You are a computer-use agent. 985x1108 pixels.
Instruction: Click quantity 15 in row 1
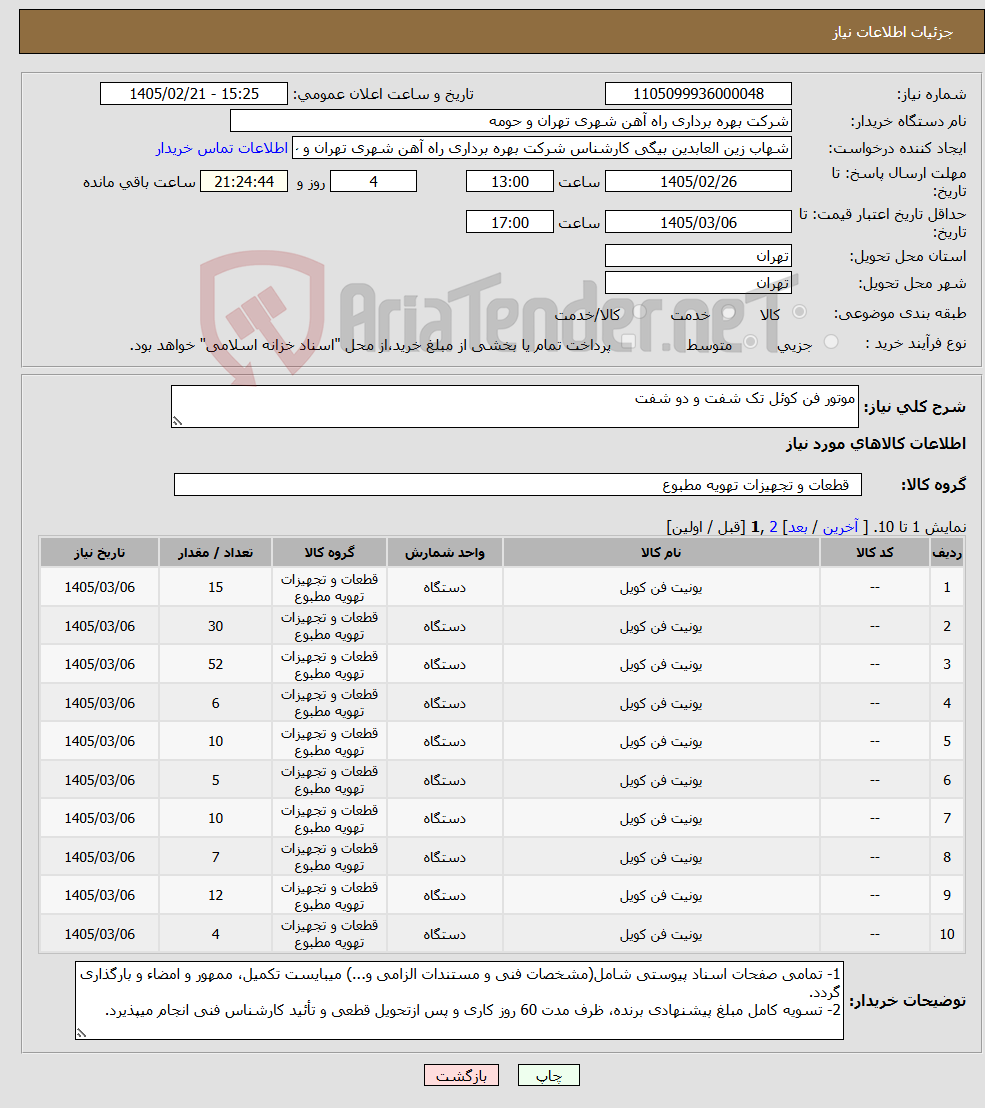click(x=216, y=587)
